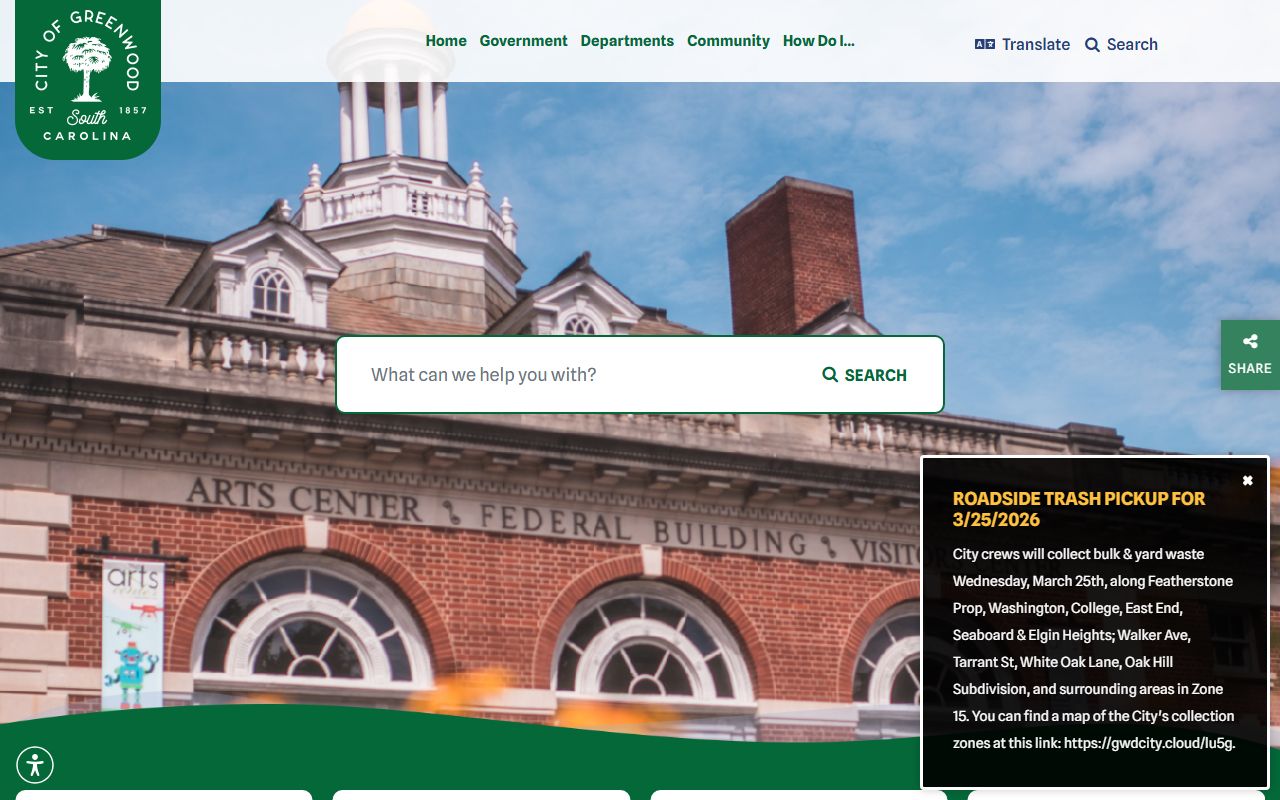The width and height of the screenshot is (1280, 800).
Task: Open the accessibility options icon
Action: pos(35,766)
